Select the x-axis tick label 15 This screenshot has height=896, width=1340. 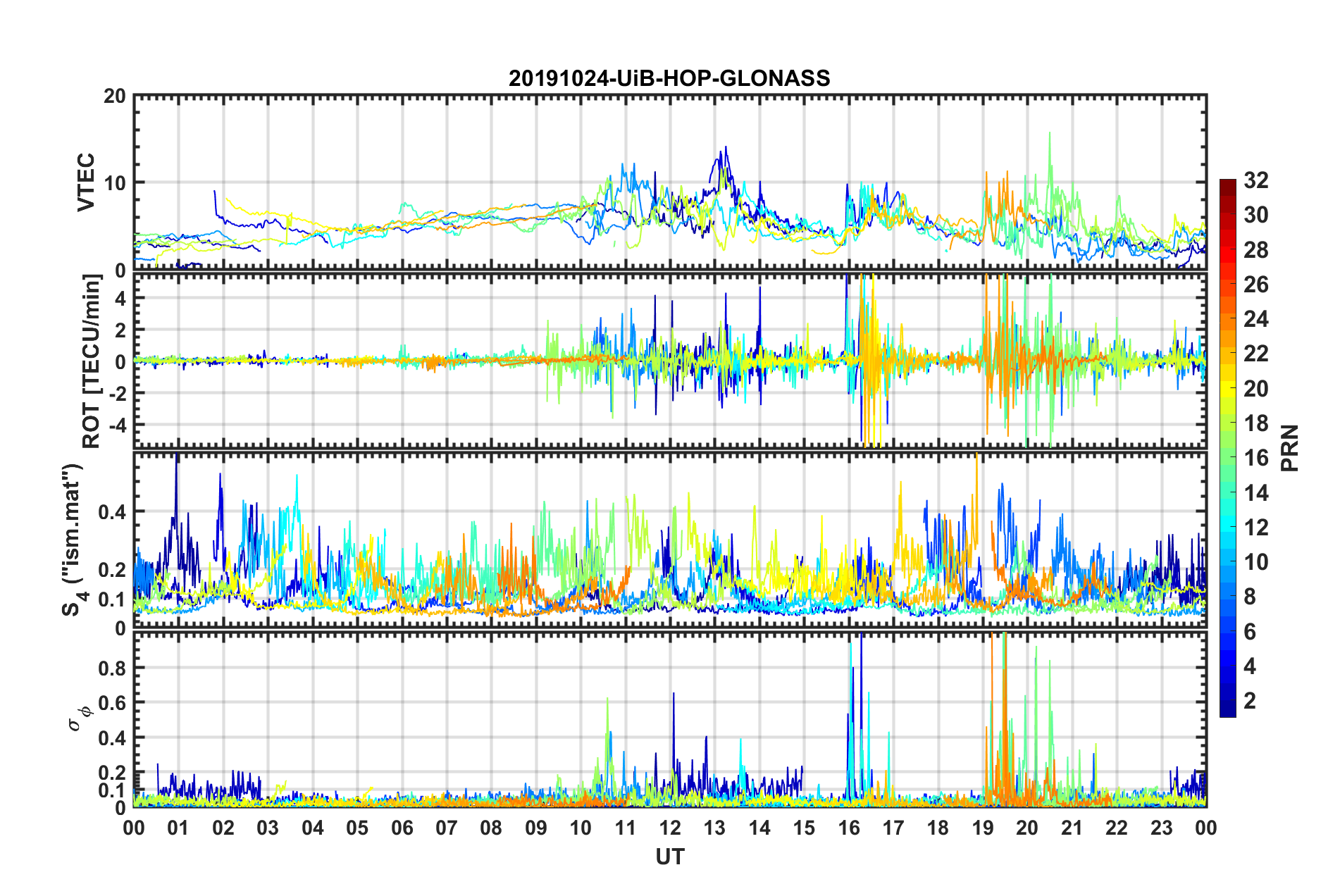pos(804,828)
